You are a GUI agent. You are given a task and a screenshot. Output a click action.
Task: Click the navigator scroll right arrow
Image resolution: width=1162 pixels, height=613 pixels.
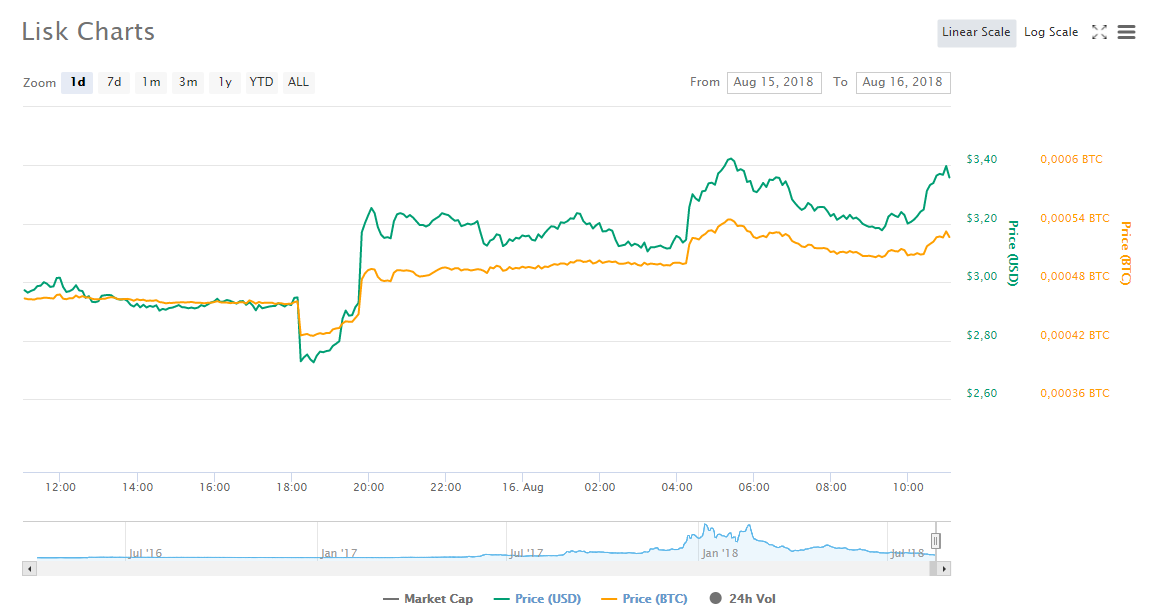(944, 568)
